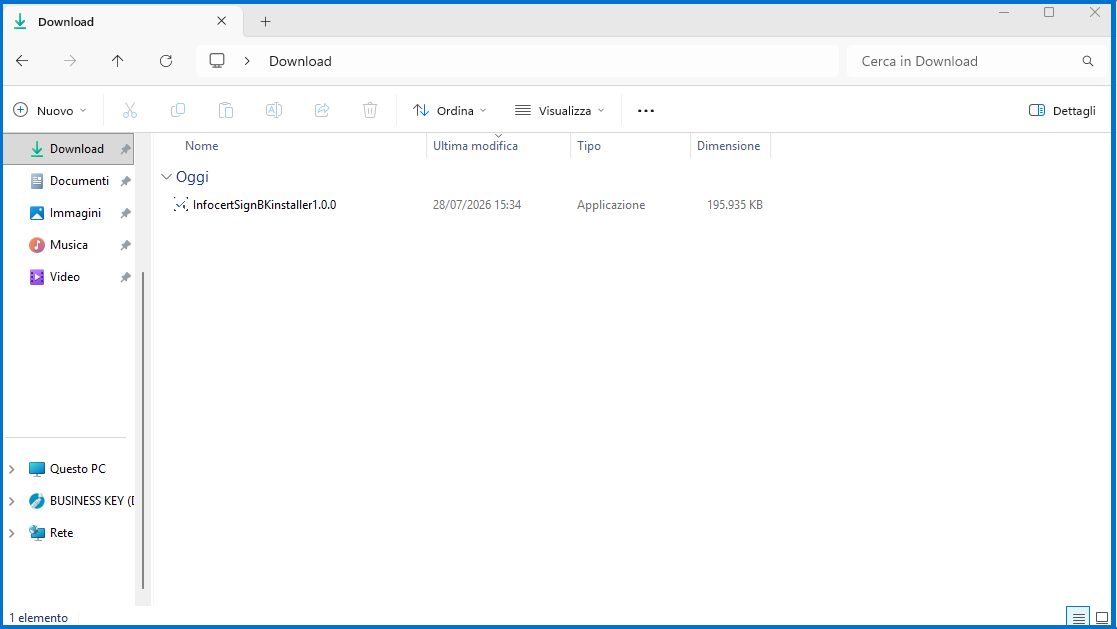This screenshot has height=629, width=1117.
Task: Expand BUSINESS KEY drive node
Action: point(11,501)
